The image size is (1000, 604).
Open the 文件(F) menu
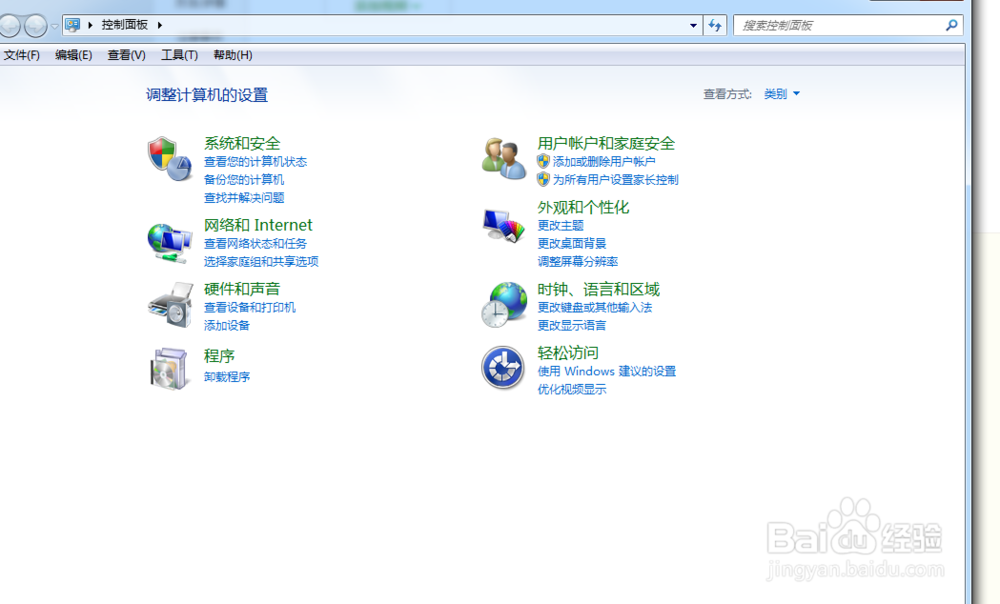(22, 55)
